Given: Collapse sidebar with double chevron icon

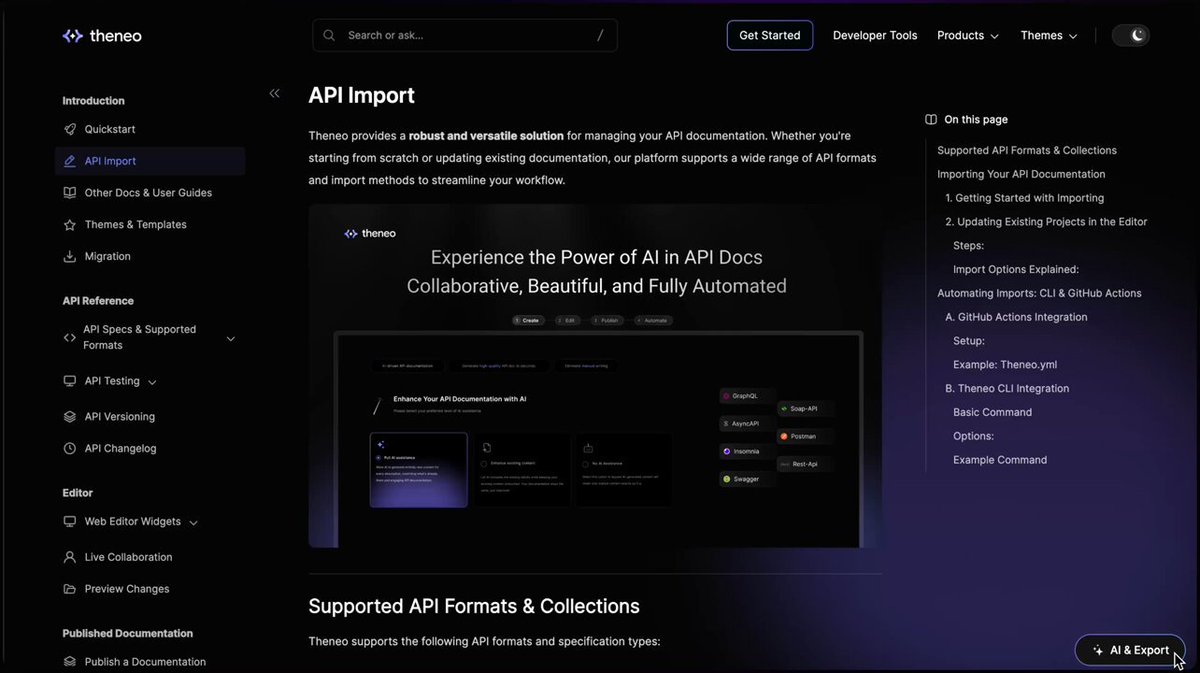Looking at the screenshot, I should [x=274, y=93].
